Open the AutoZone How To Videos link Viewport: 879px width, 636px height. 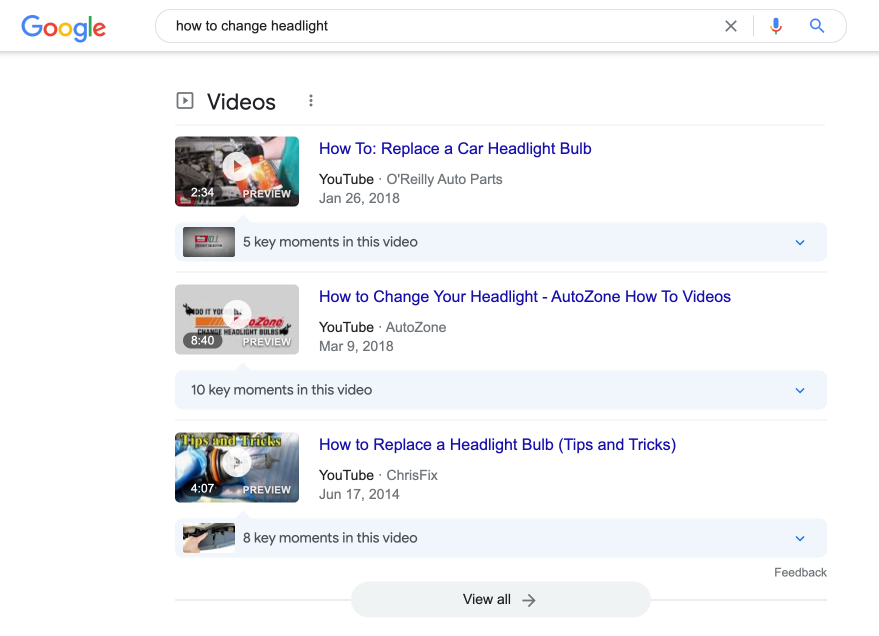pos(525,296)
